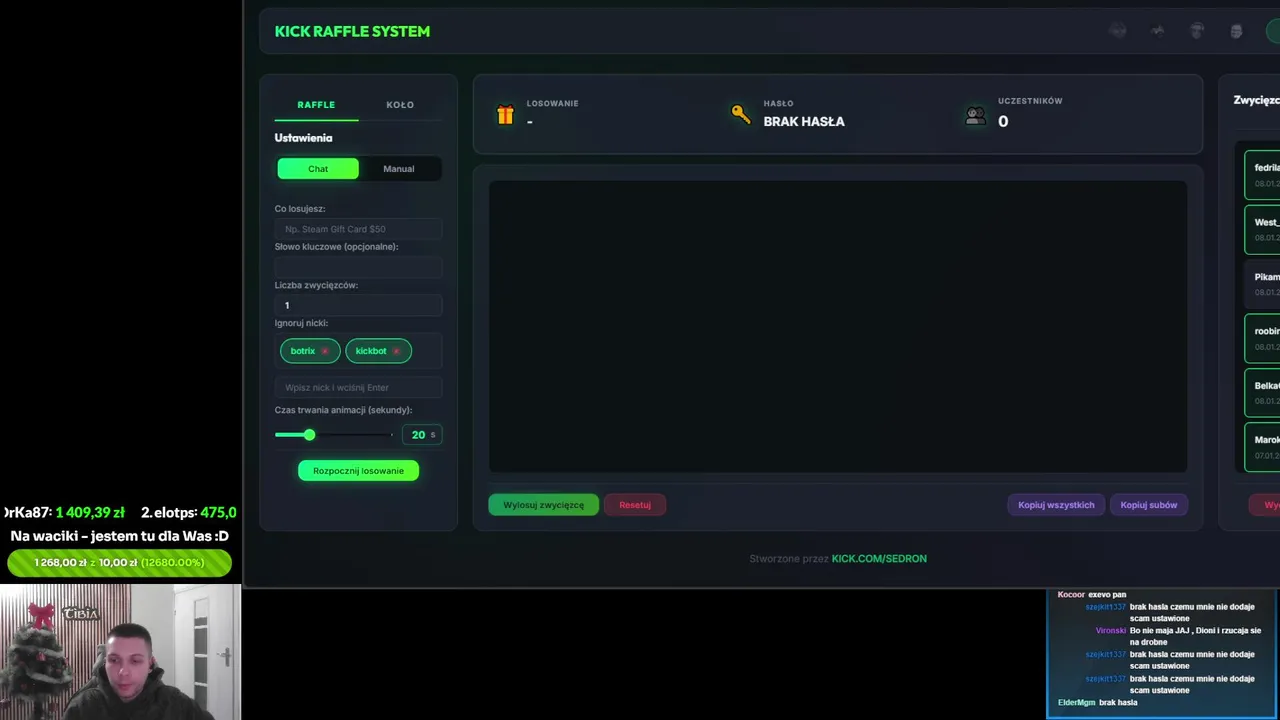
Task: Draw a winner with Wylosuj zwycięzcę
Action: 543,505
